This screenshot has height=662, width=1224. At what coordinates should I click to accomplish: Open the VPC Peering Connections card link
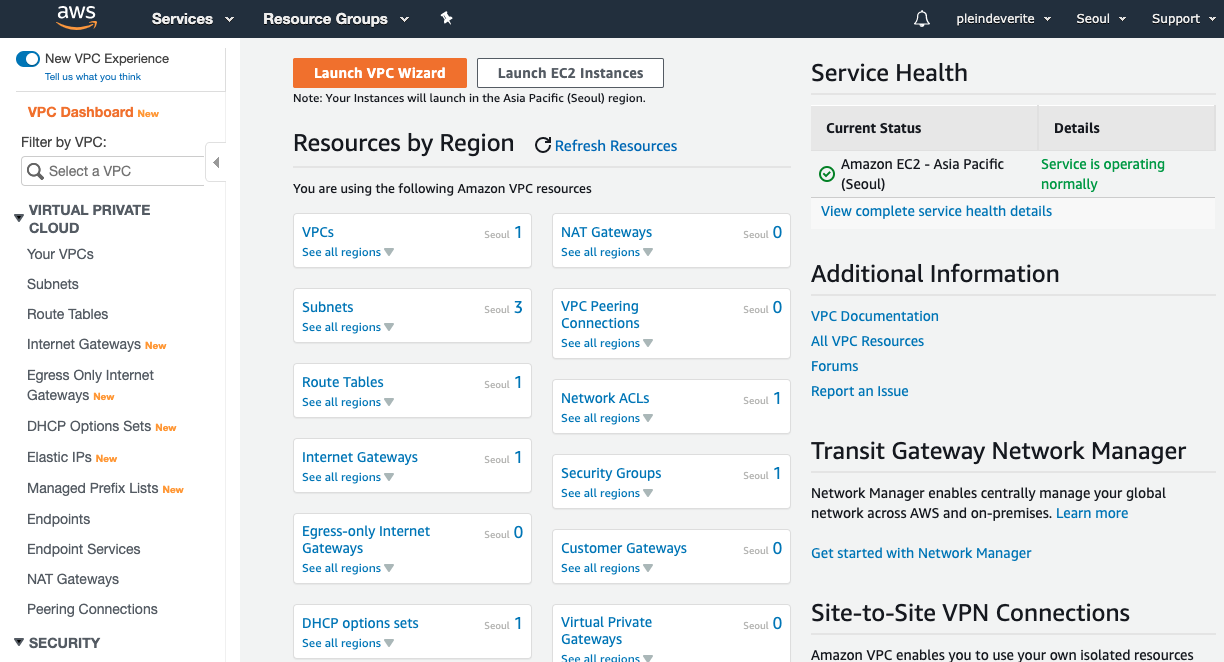[x=600, y=315]
